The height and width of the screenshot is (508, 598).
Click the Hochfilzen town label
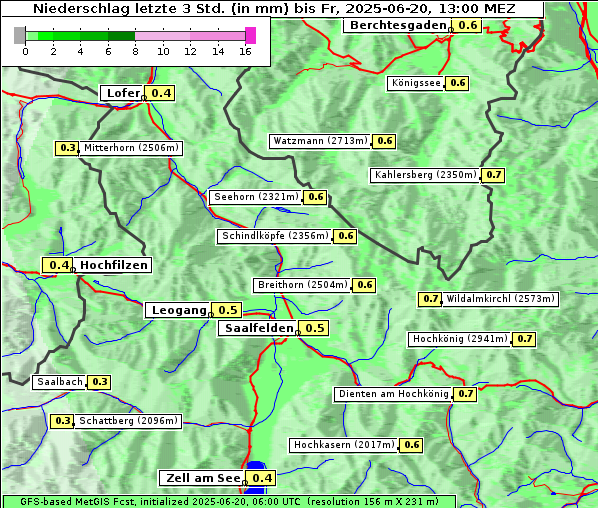pyautogui.click(x=113, y=265)
